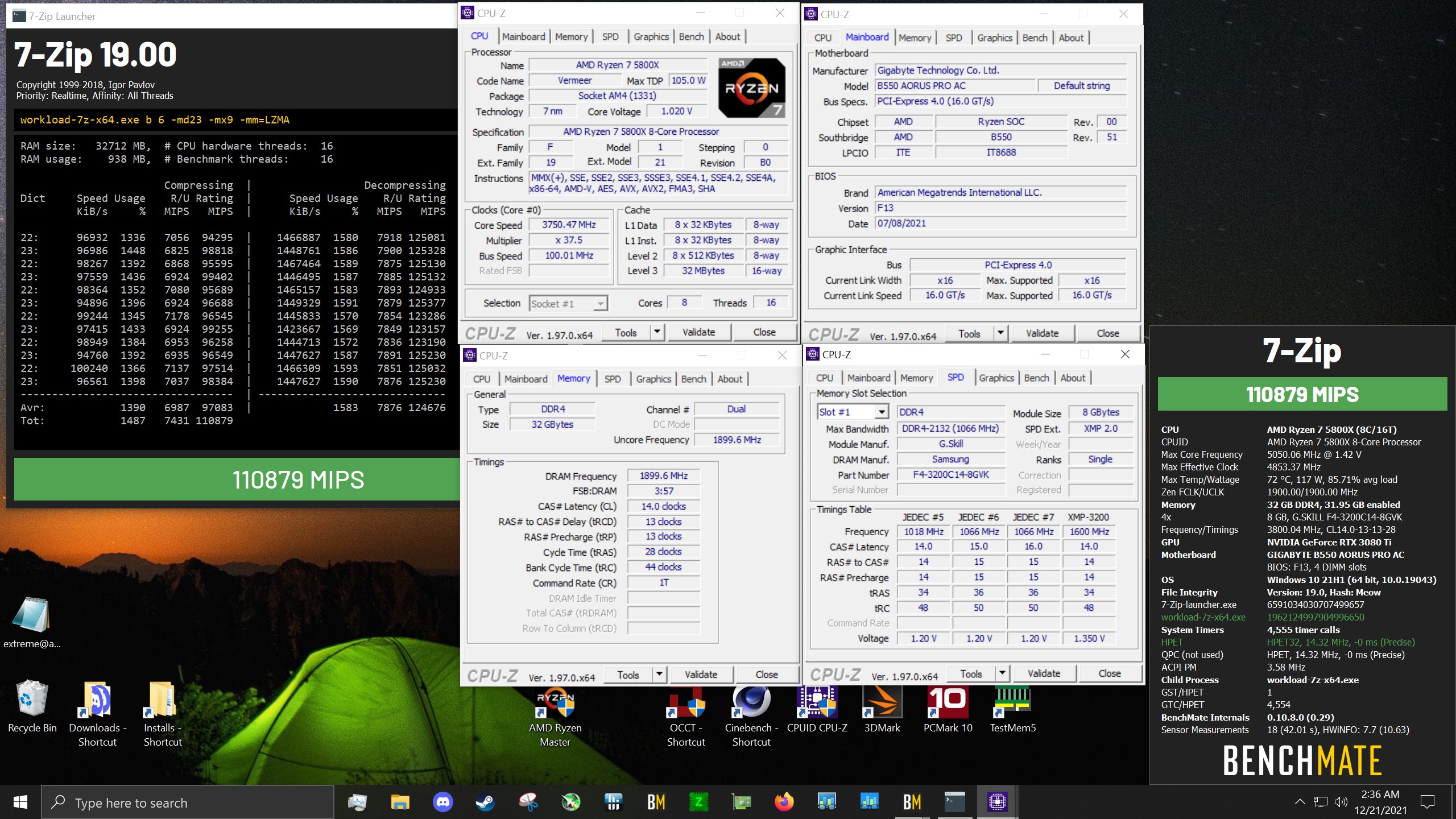Click the Core Speed value 3750.47 MHz
Viewport: 1456px width, 819px height.
569,225
